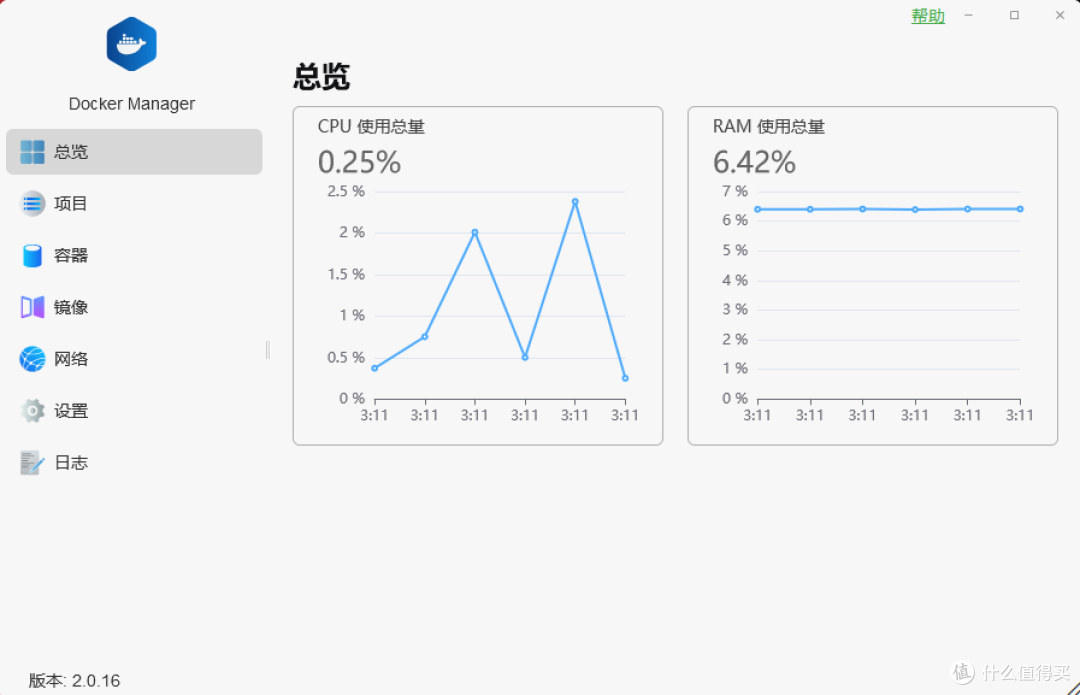
Task: Click the window resize grip corner
Action: point(1072,687)
